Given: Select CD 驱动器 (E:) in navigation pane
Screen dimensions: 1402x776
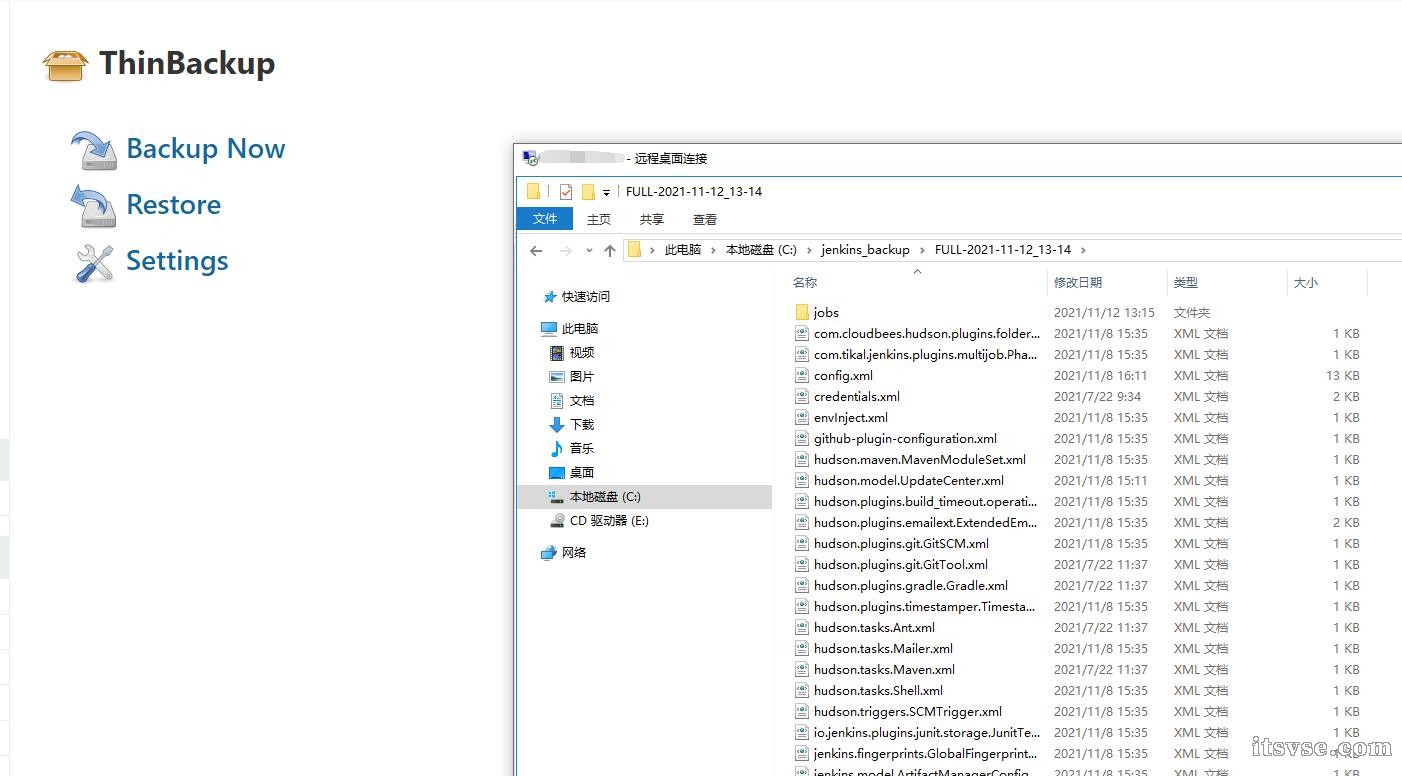Looking at the screenshot, I should click(x=609, y=521).
